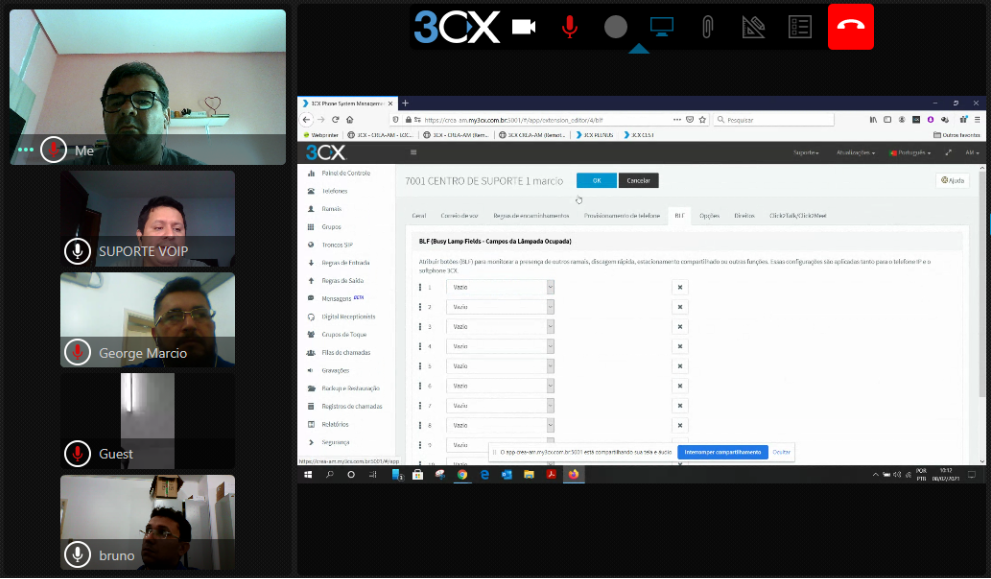
Task: Clear BLF row 8 with X button
Action: pyautogui.click(x=680, y=425)
